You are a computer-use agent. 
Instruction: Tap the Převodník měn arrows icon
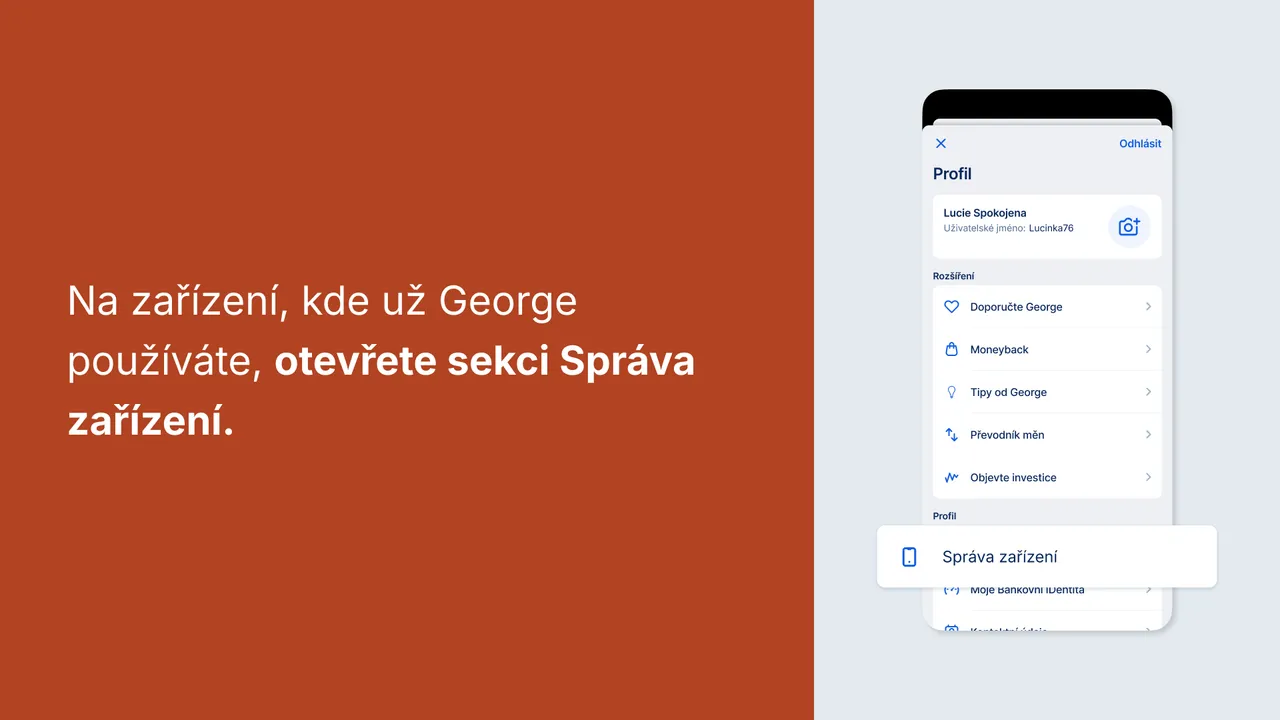(x=952, y=435)
